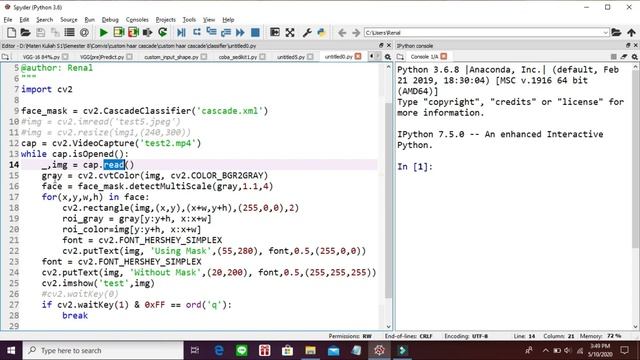The image size is (640, 360).
Task: Close the Console 1/A tab
Action: (x=444, y=56)
